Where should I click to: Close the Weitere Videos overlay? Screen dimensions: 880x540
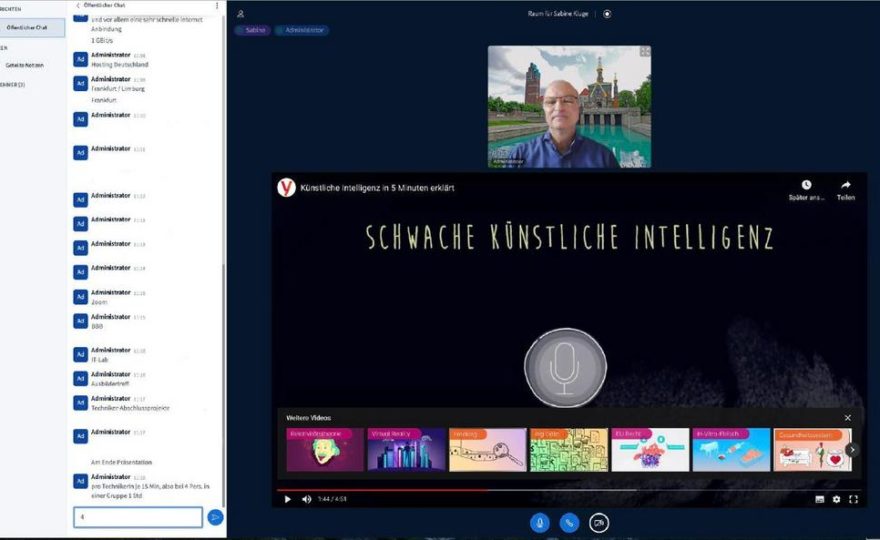click(847, 418)
